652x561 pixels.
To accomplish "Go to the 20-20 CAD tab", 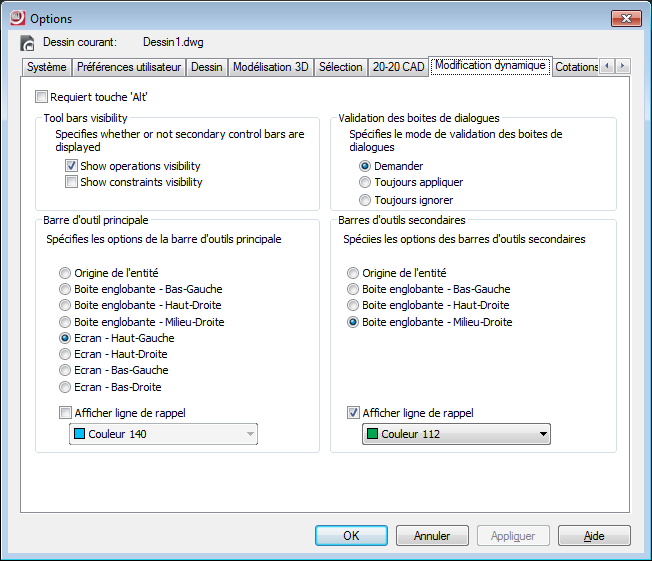I will click(x=397, y=67).
